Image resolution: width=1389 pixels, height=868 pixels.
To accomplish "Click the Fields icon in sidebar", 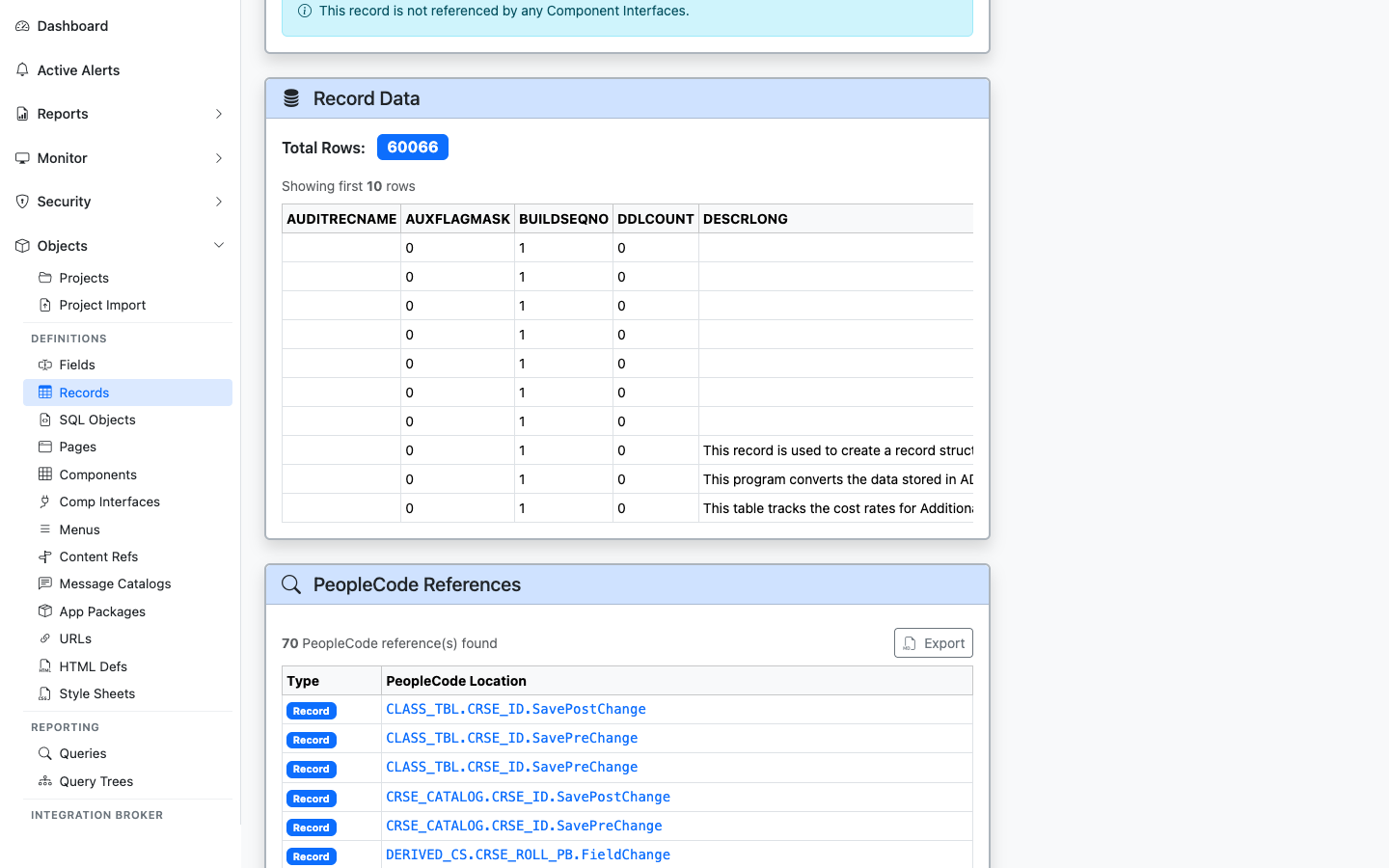I will coord(45,365).
